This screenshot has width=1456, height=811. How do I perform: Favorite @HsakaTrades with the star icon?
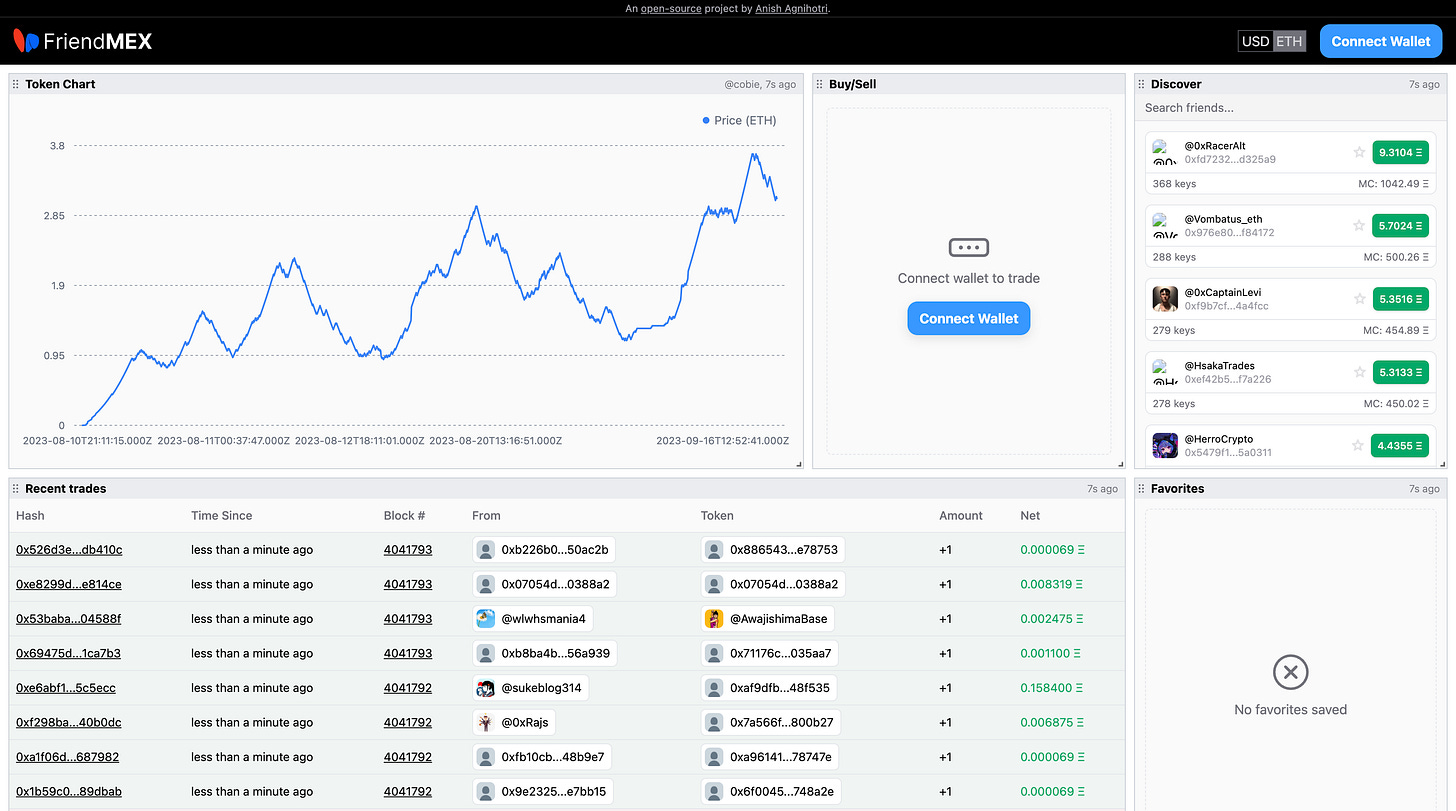1359,372
